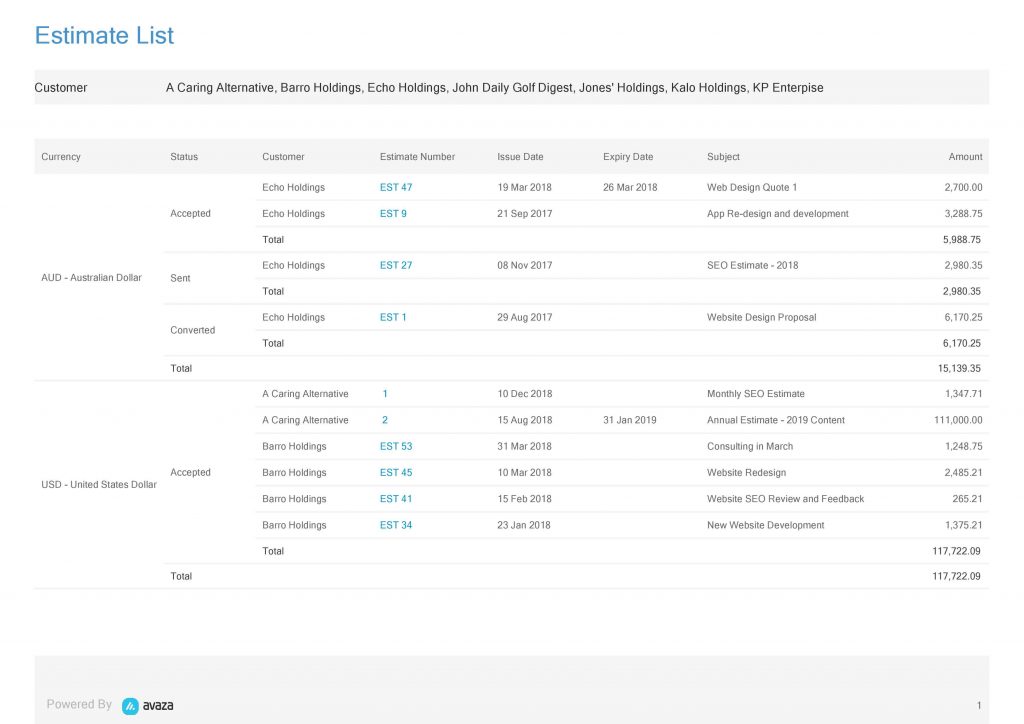The height and width of the screenshot is (724, 1024).
Task: Select amount 1,347.71
Action: [963, 394]
